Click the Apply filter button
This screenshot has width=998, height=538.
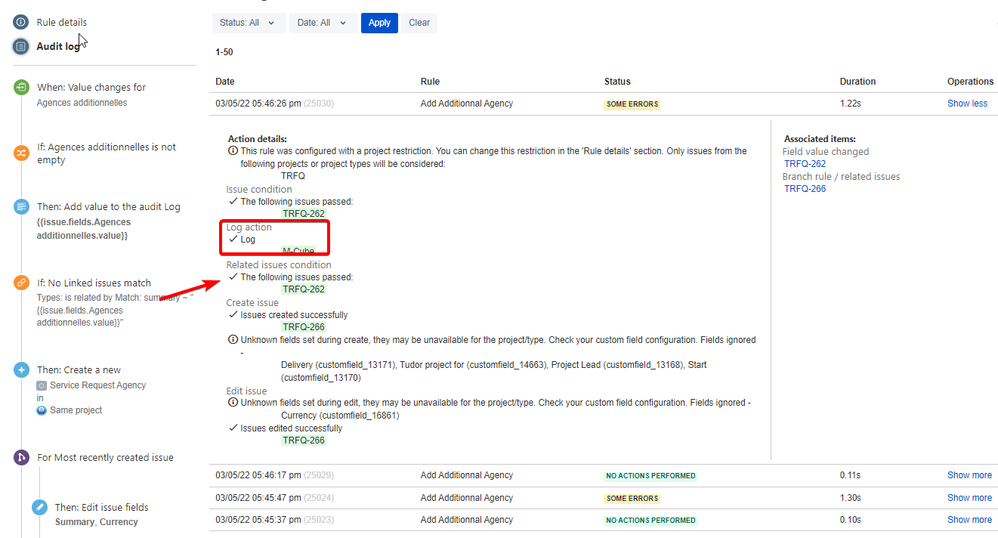click(x=379, y=23)
